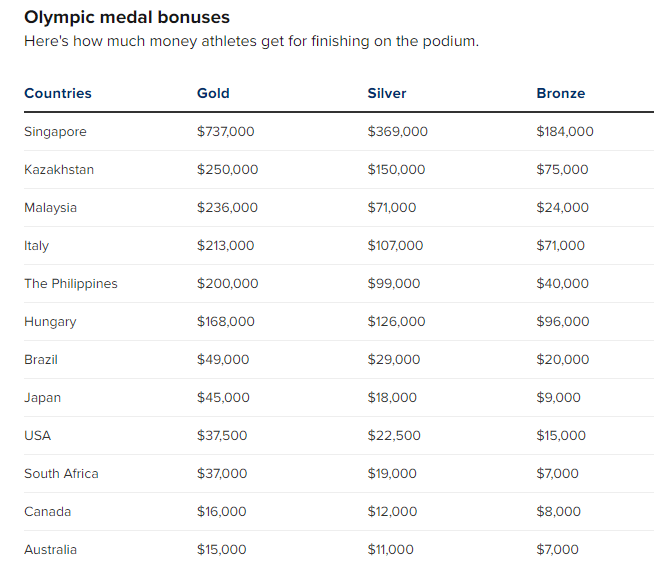Select the Singapore country cell

tap(55, 132)
